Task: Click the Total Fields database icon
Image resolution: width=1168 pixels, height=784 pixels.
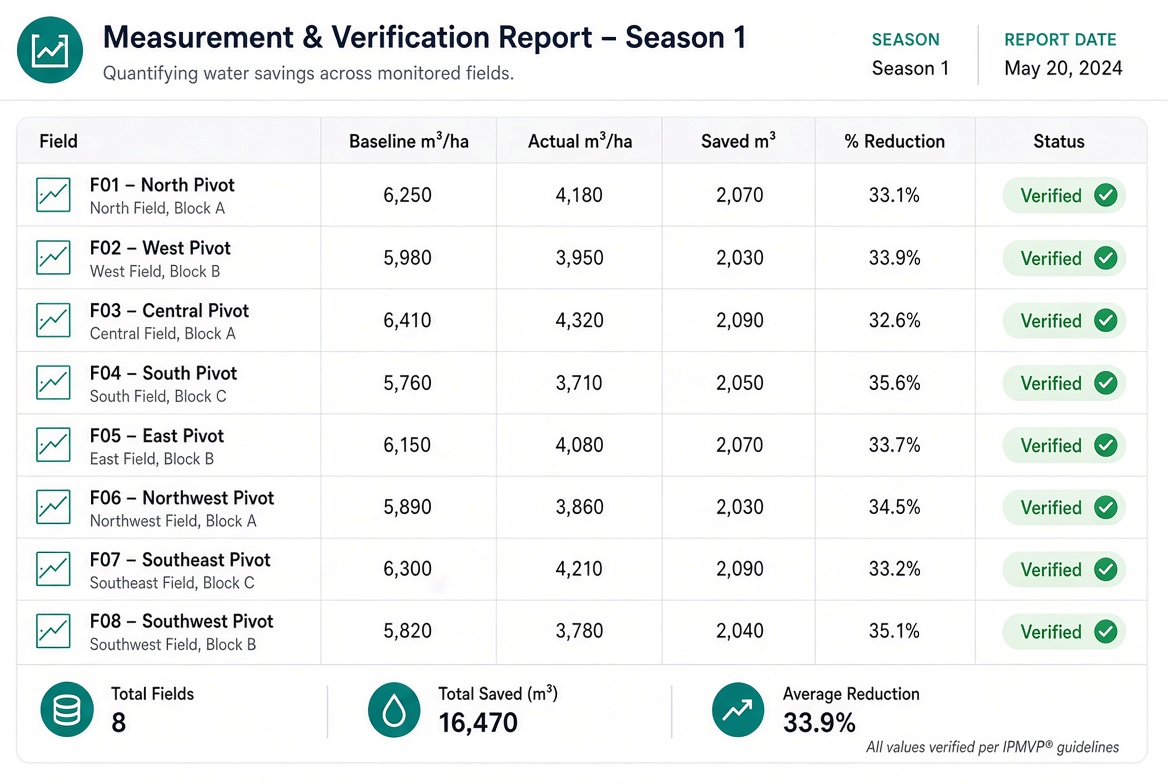Action: (x=67, y=709)
